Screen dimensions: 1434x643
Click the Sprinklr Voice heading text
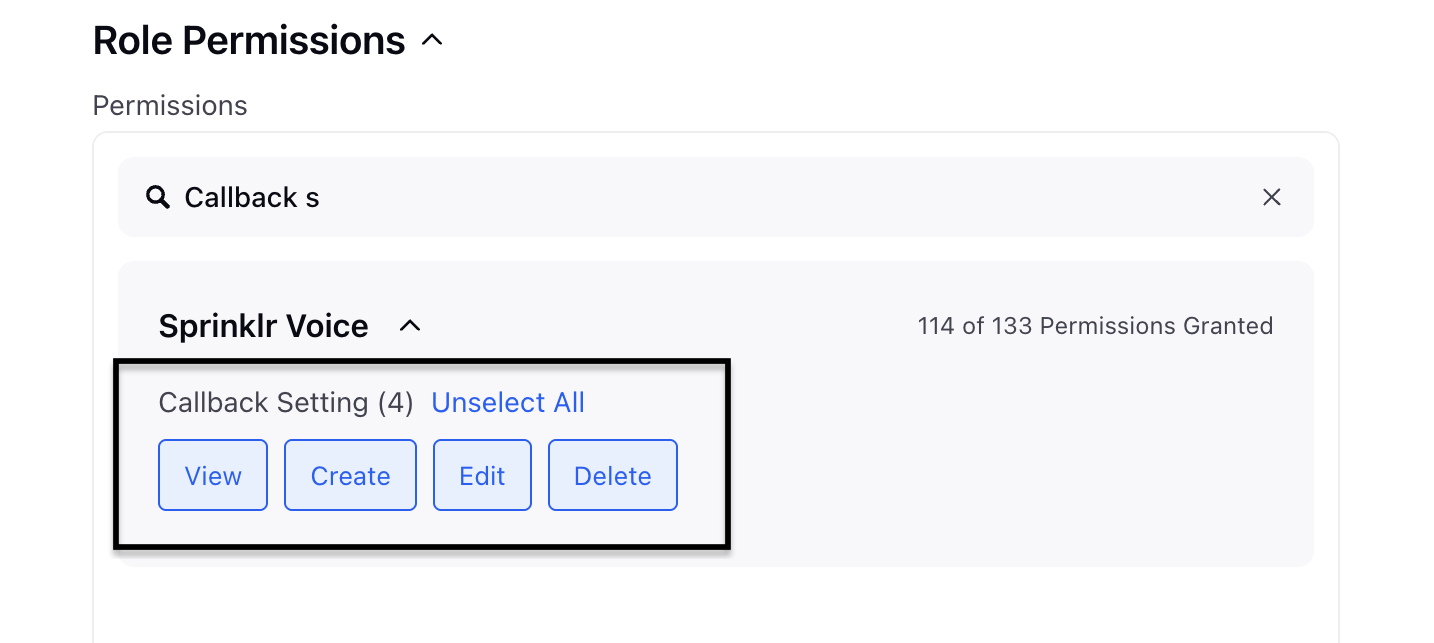click(x=264, y=326)
